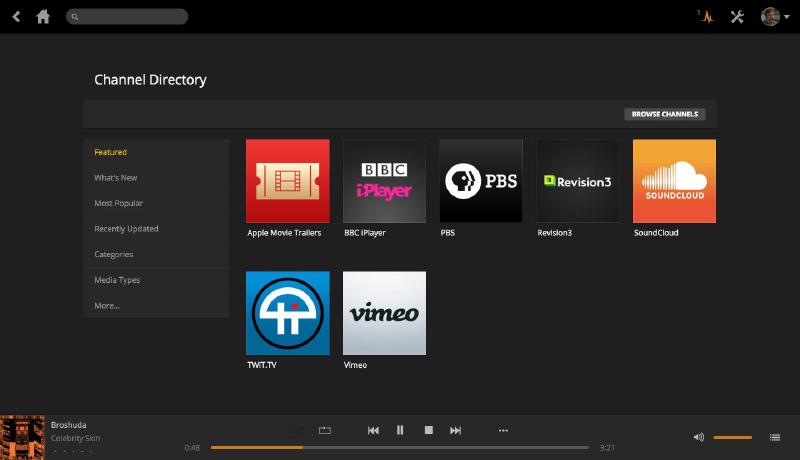The height and width of the screenshot is (460, 800).
Task: Go back with the left arrow icon
Action: tap(16, 17)
